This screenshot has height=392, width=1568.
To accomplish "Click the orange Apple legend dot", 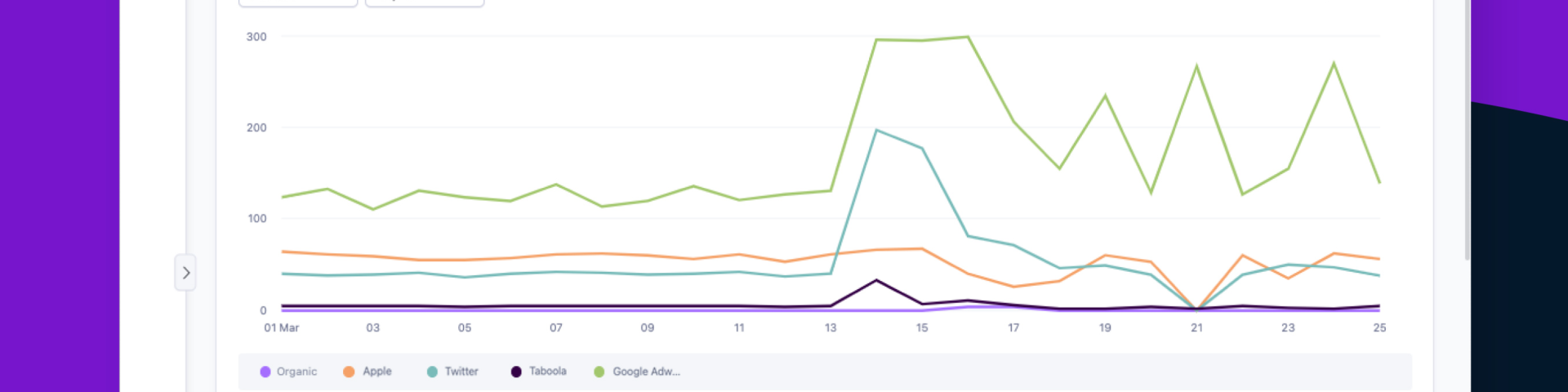I will 349,372.
